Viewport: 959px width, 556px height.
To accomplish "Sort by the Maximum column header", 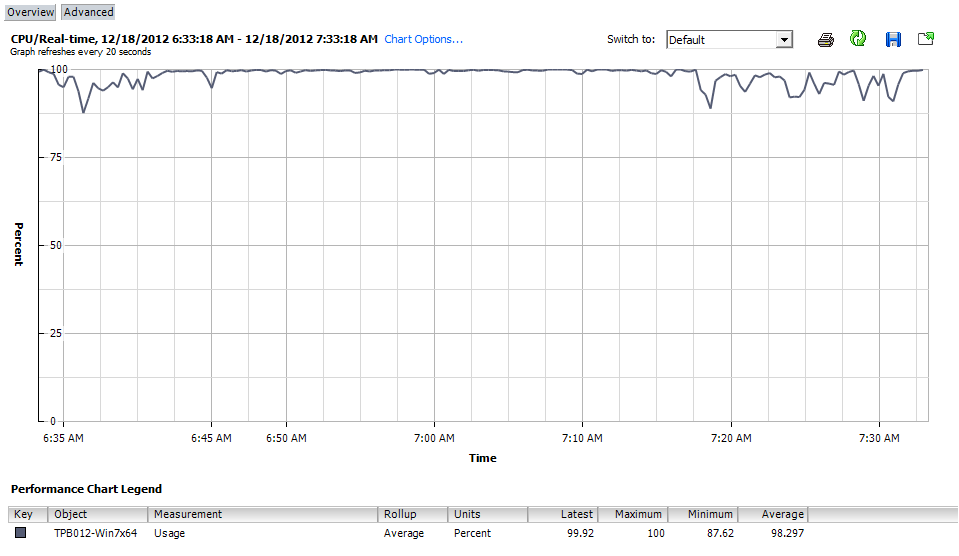I will click(632, 514).
